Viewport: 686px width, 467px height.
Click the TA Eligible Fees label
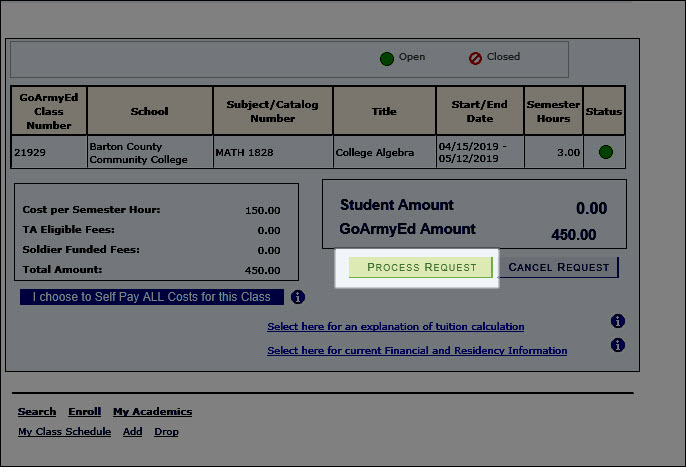(x=68, y=229)
